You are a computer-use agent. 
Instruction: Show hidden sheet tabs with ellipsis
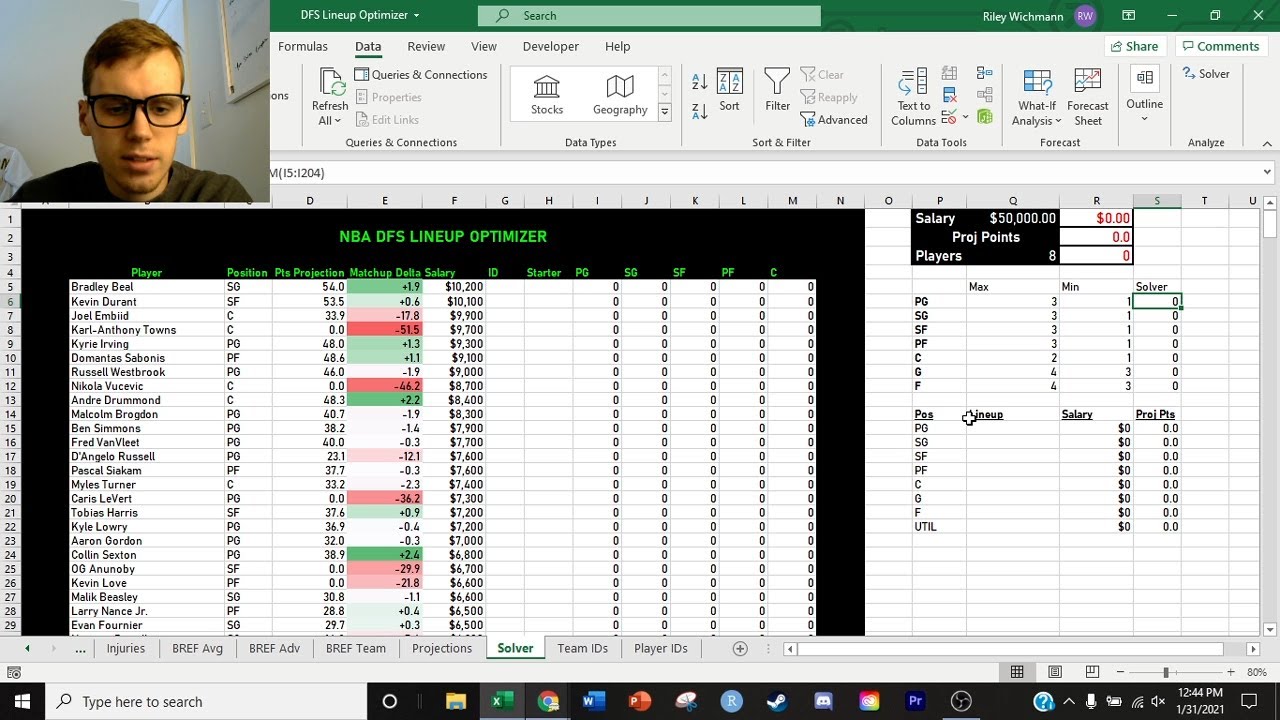[80, 648]
